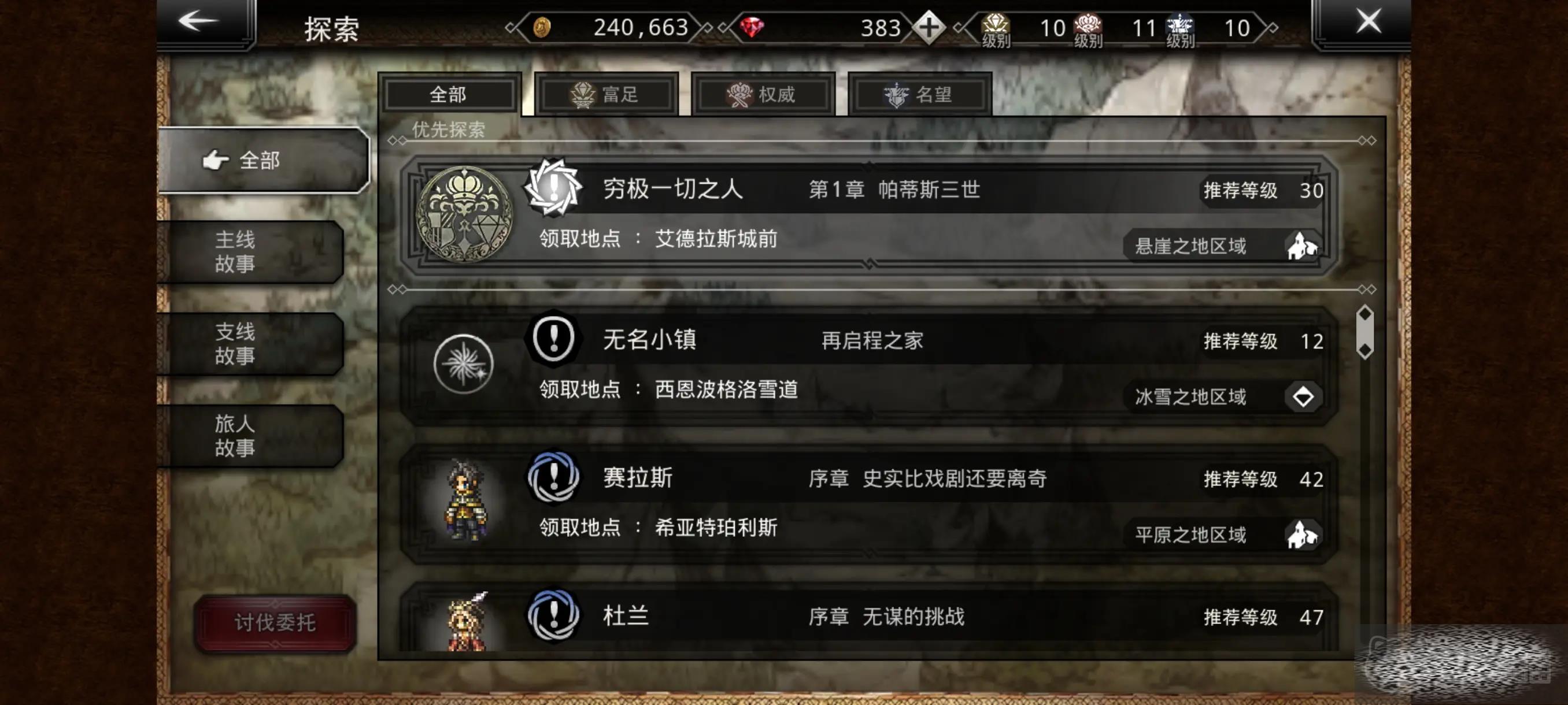Click the quest list scrollbar handle
Screen dimensions: 1568x705
pos(1364,332)
